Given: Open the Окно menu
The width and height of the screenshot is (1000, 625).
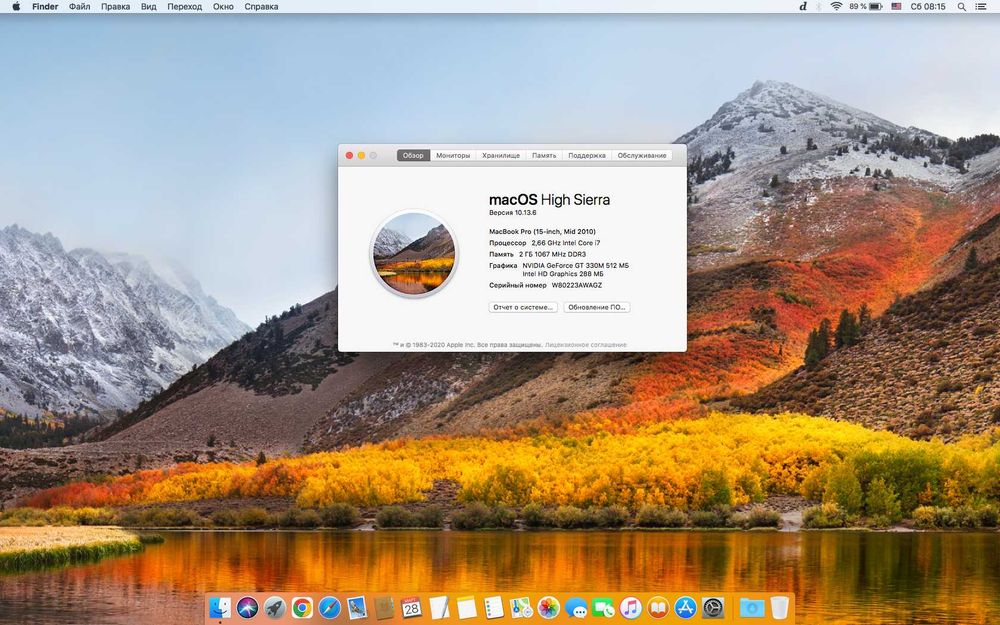Looking at the screenshot, I should point(223,6).
